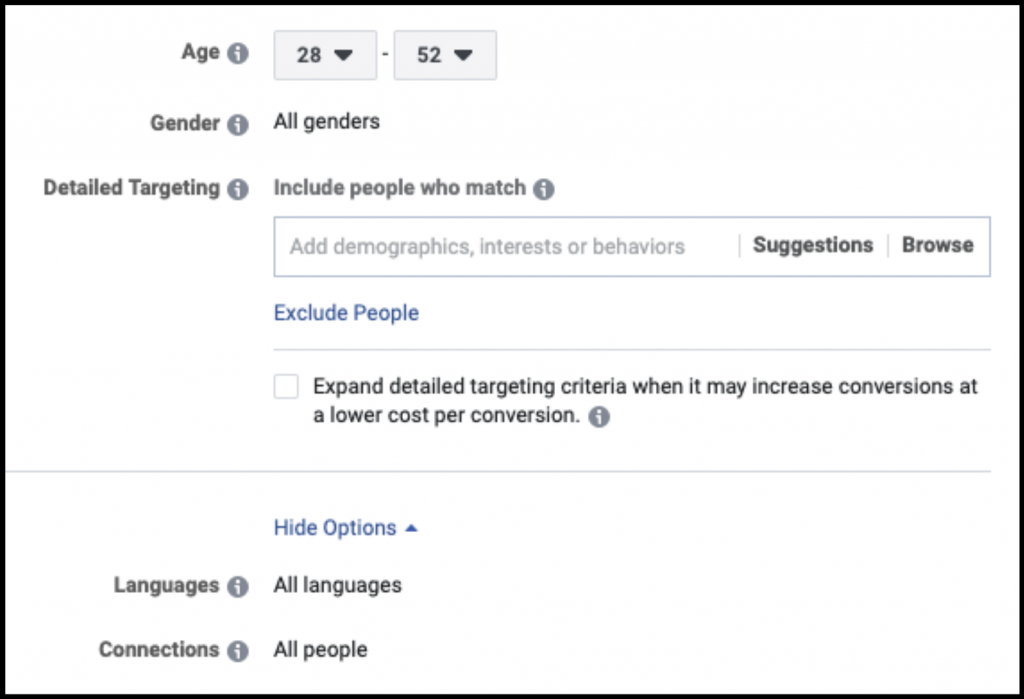Click the Exclude People link
1024x699 pixels.
point(346,313)
